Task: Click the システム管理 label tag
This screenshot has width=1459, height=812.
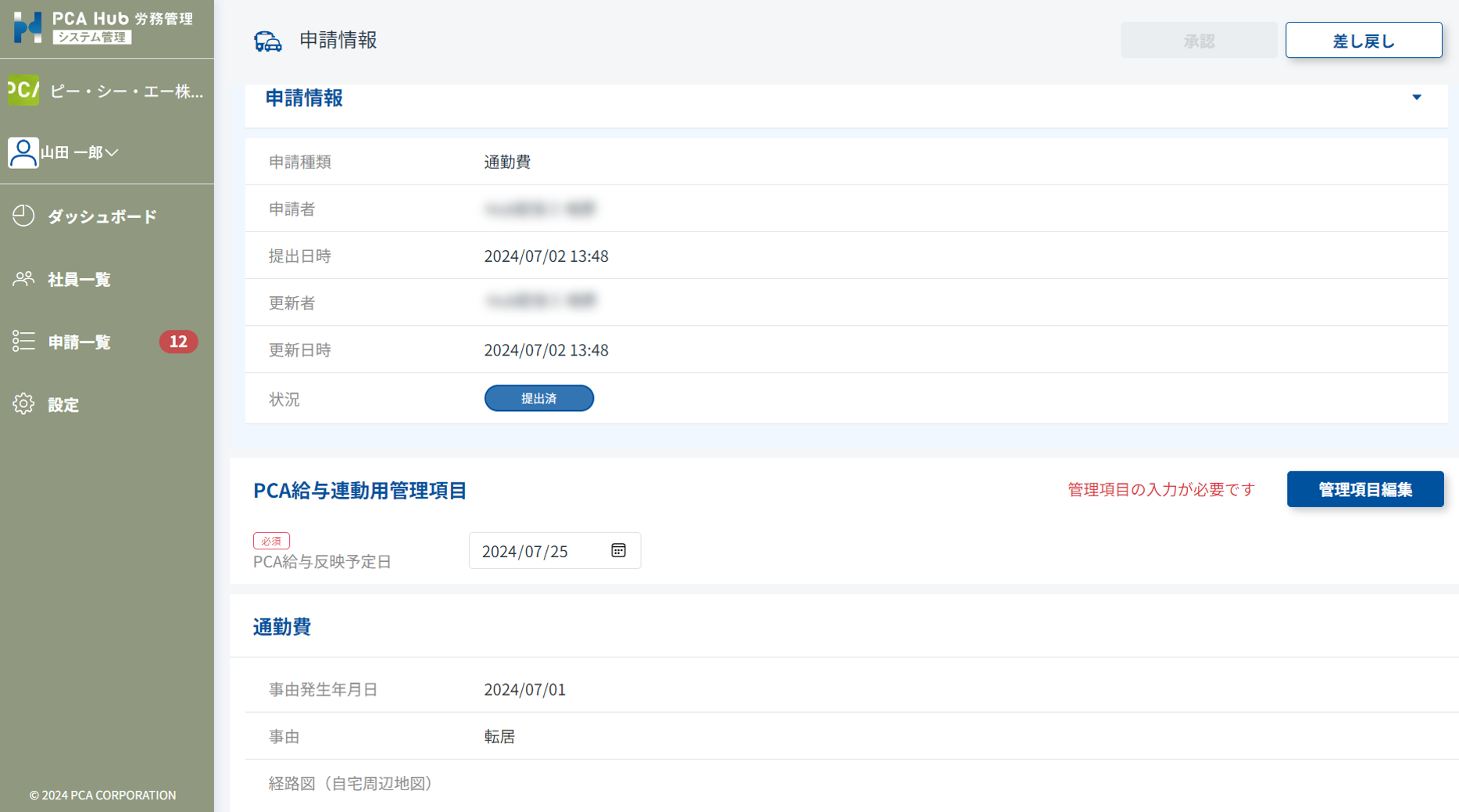Action: tap(92, 37)
